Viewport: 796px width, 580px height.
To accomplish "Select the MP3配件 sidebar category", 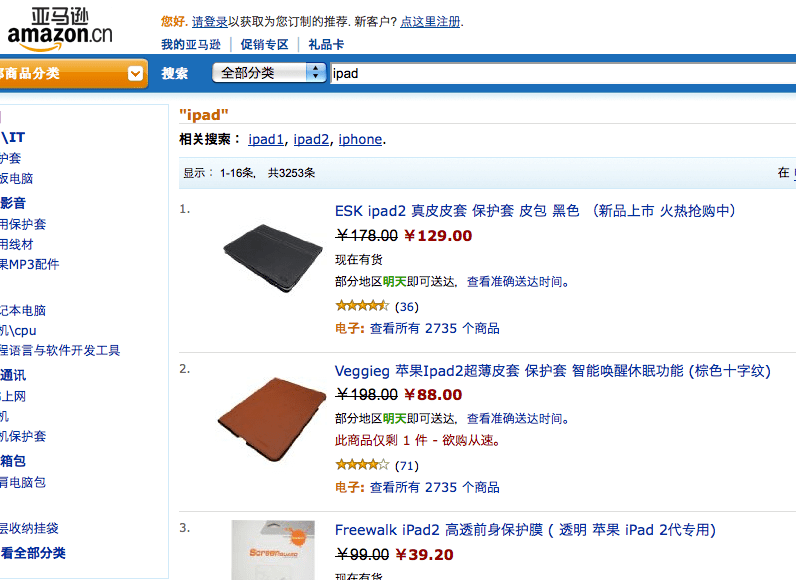I will tap(29, 264).
